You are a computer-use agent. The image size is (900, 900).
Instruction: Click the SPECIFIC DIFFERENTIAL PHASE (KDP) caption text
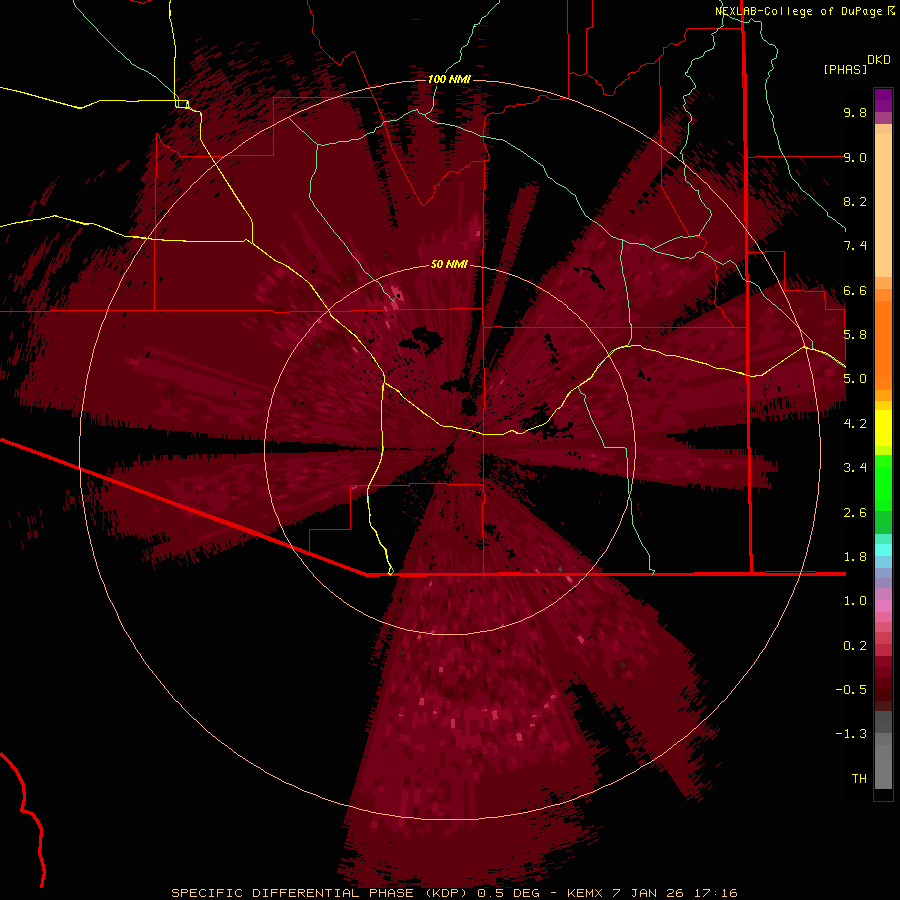tap(320, 893)
